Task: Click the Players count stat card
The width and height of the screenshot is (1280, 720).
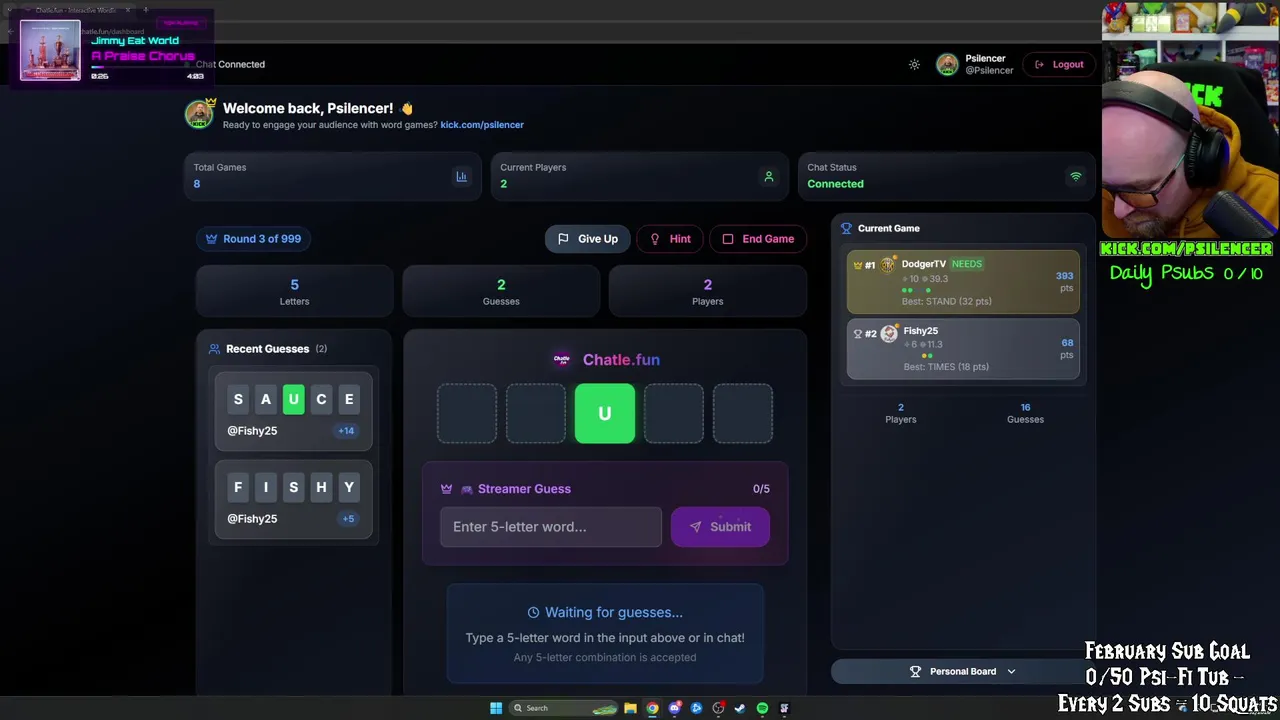Action: point(707,291)
